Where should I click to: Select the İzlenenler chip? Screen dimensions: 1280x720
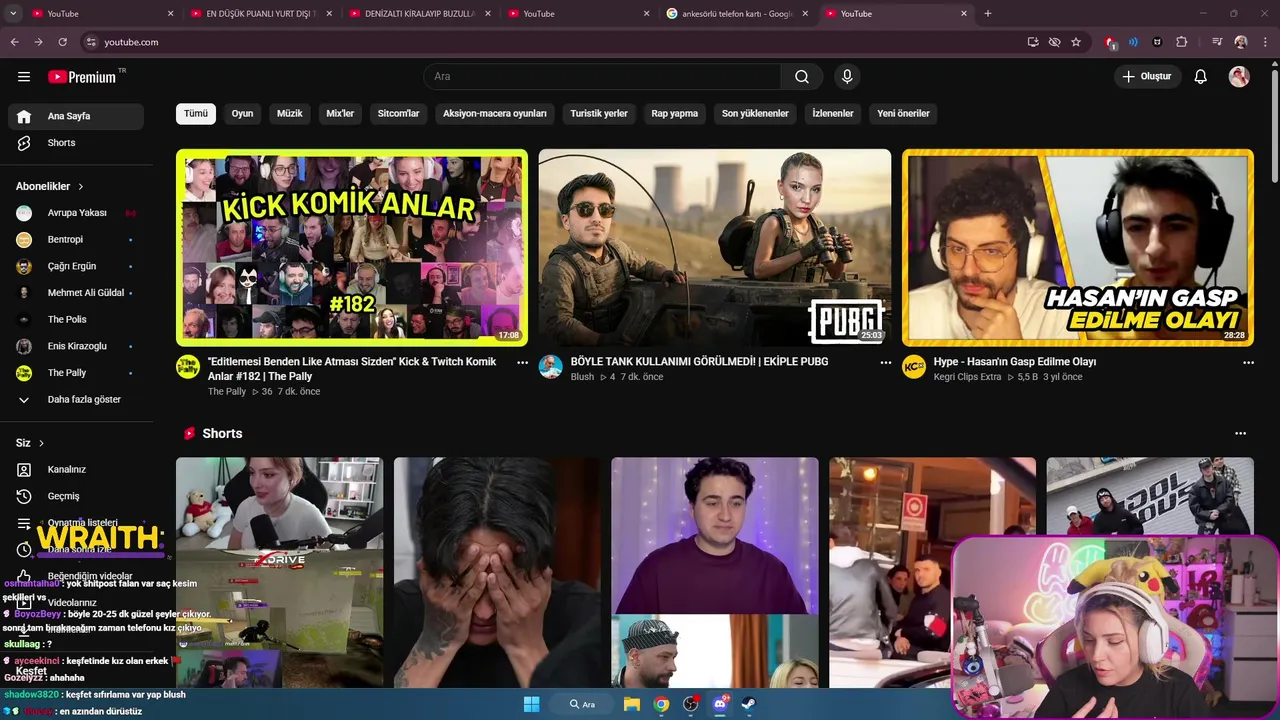pyautogui.click(x=833, y=113)
